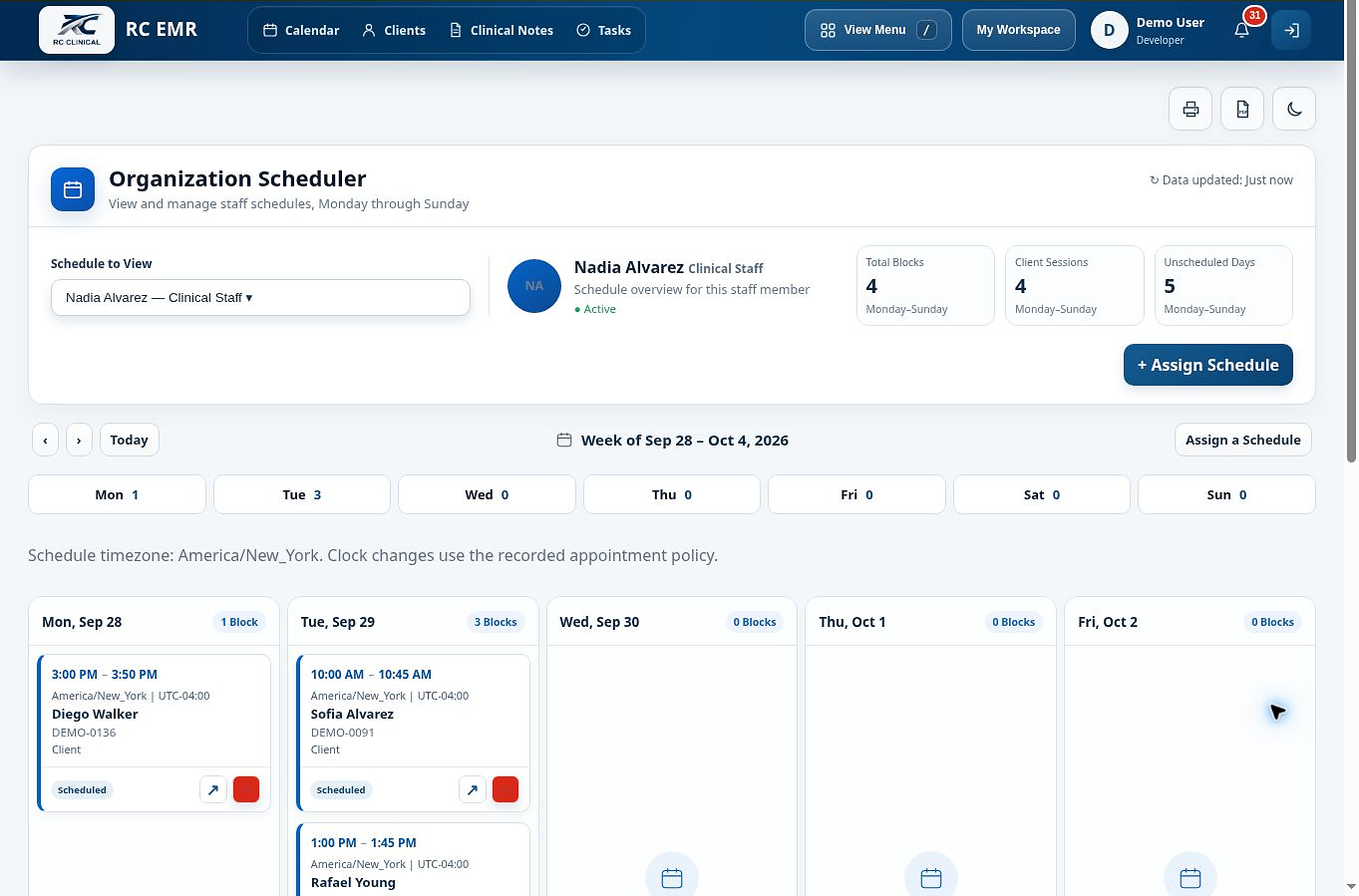Click the Diego Walker client name
The width and height of the screenshot is (1359, 896).
coord(95,714)
